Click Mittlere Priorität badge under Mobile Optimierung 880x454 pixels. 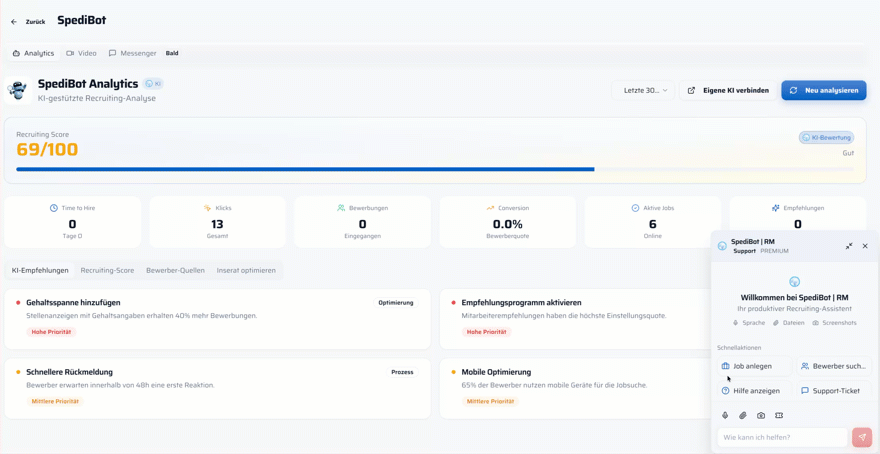coord(491,401)
